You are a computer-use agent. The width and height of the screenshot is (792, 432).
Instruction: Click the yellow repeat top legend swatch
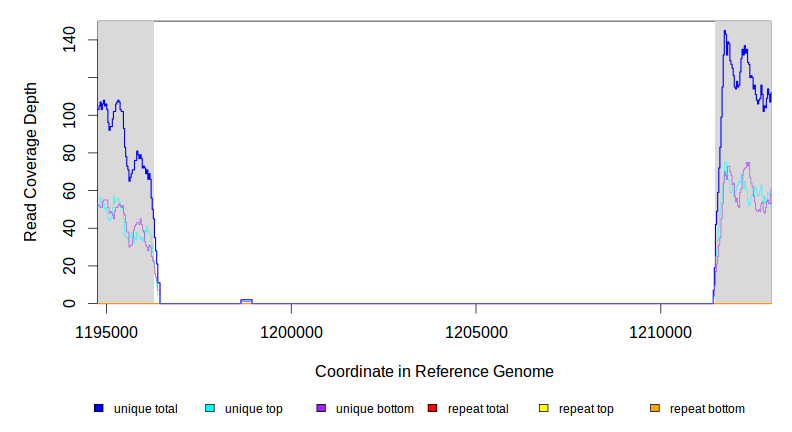point(544,408)
